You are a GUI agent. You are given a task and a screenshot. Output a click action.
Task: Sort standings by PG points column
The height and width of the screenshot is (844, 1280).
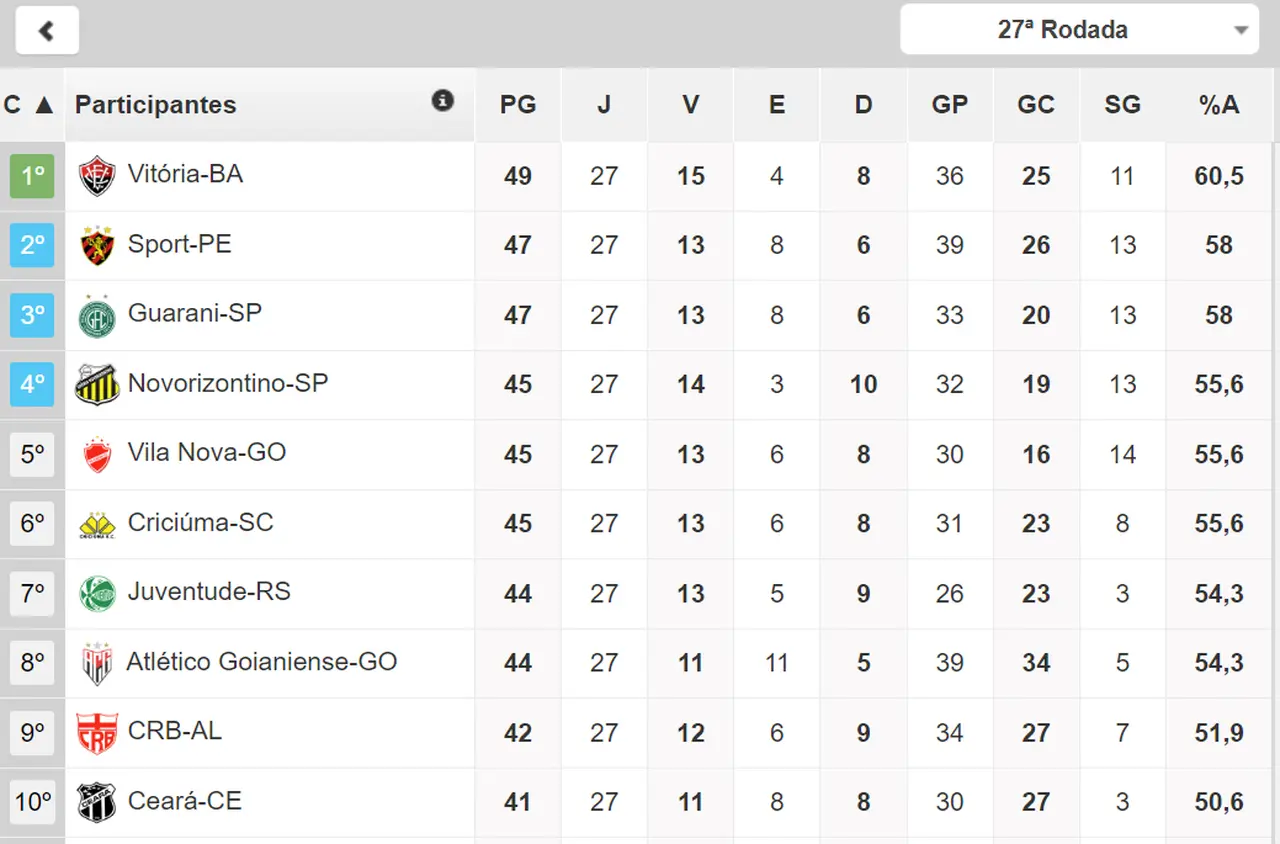[518, 105]
